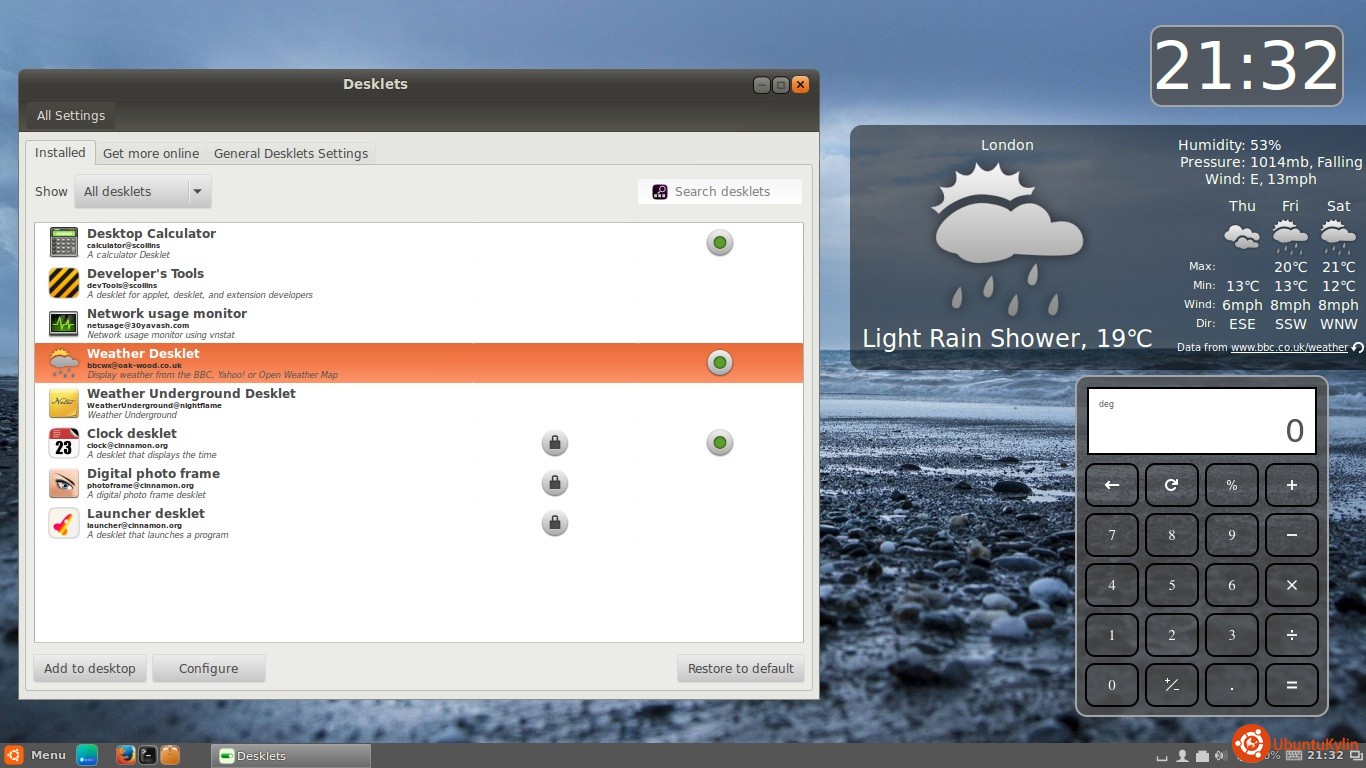Viewport: 1366px width, 768px height.
Task: Open the Show 'All desklets' dropdown
Action: (143, 192)
